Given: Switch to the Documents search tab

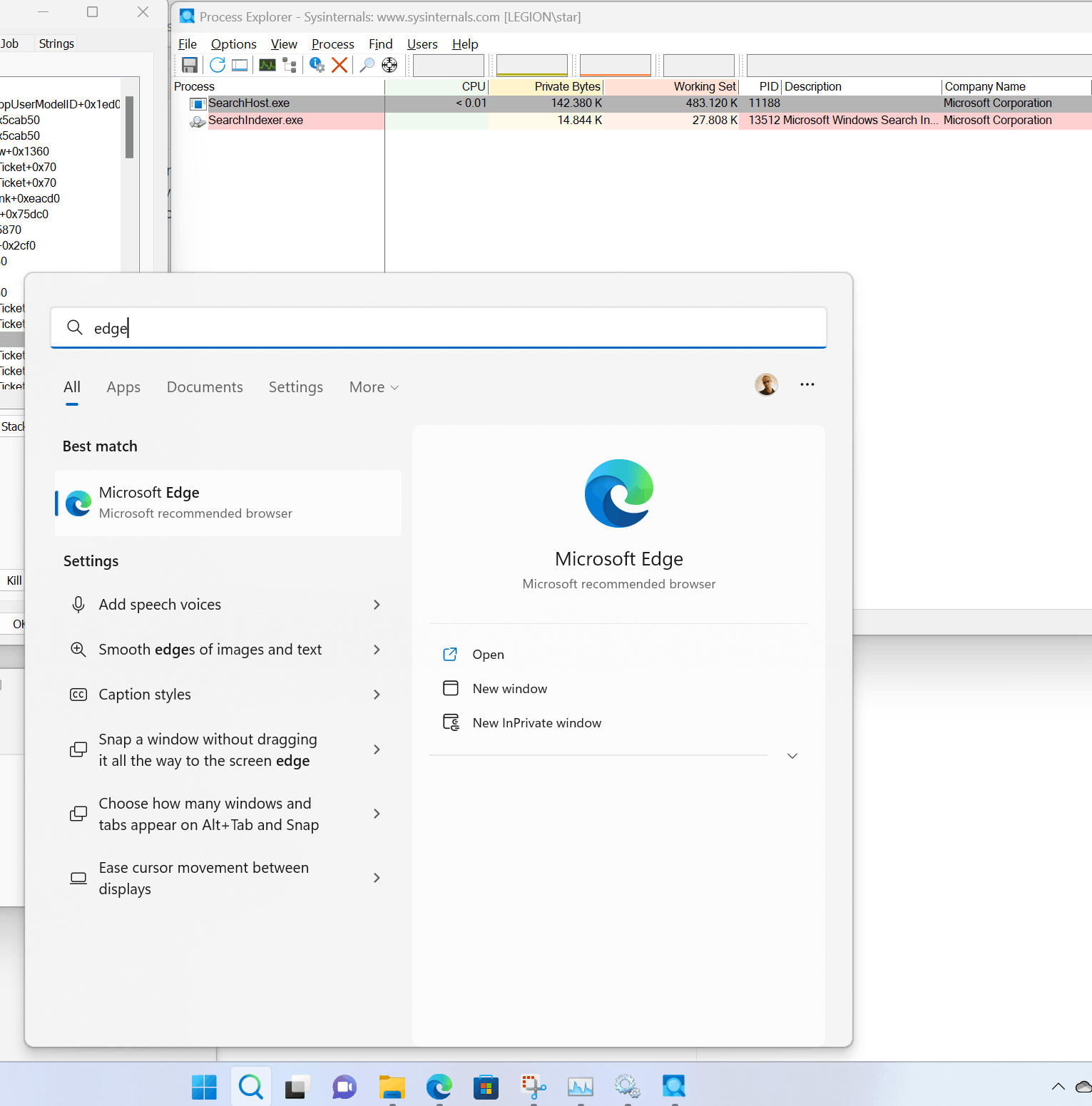Looking at the screenshot, I should 205,387.
